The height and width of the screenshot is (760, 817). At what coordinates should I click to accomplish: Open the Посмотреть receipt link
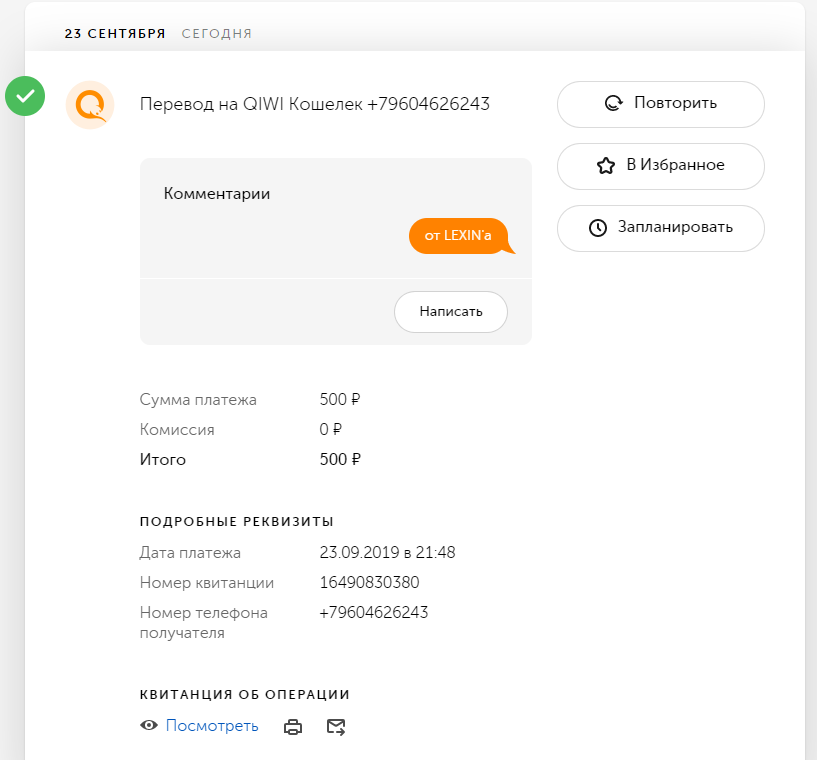212,726
